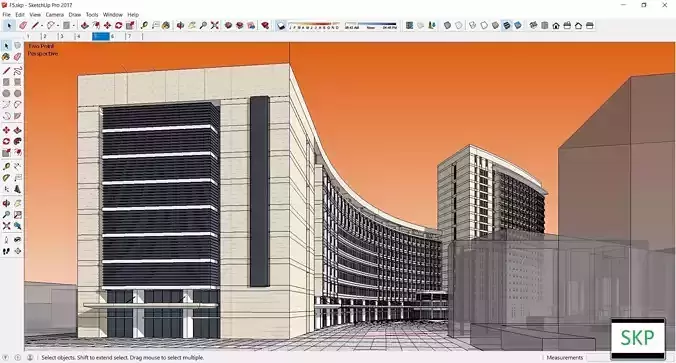Select the Walk footprints tool
This screenshot has width=676, height=363.
(6, 251)
